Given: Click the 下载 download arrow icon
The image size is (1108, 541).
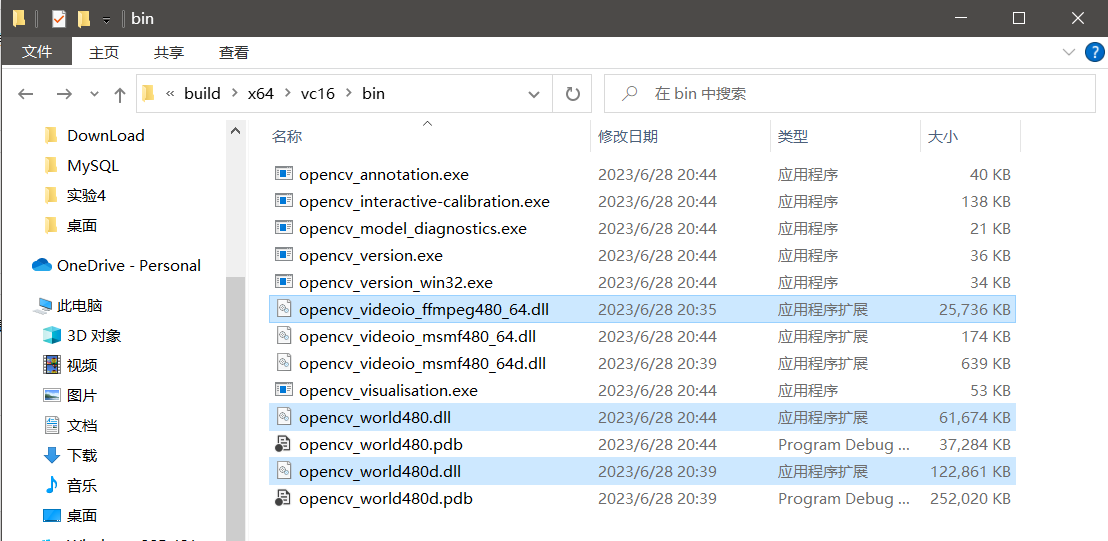Looking at the screenshot, I should tap(52, 455).
